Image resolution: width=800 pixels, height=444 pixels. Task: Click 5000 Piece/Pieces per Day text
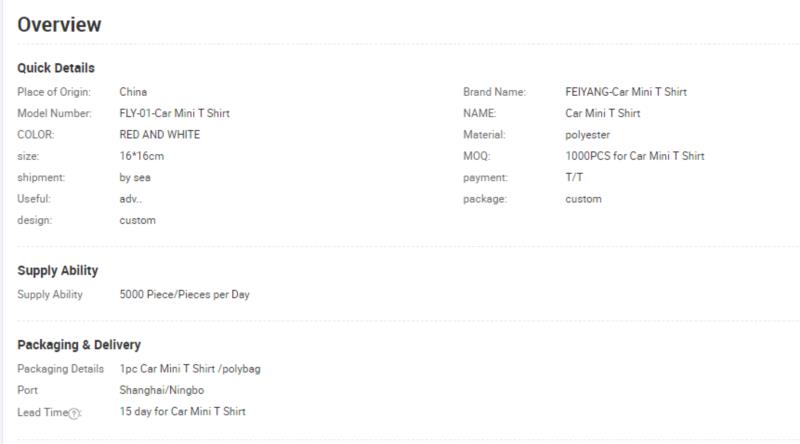(184, 294)
